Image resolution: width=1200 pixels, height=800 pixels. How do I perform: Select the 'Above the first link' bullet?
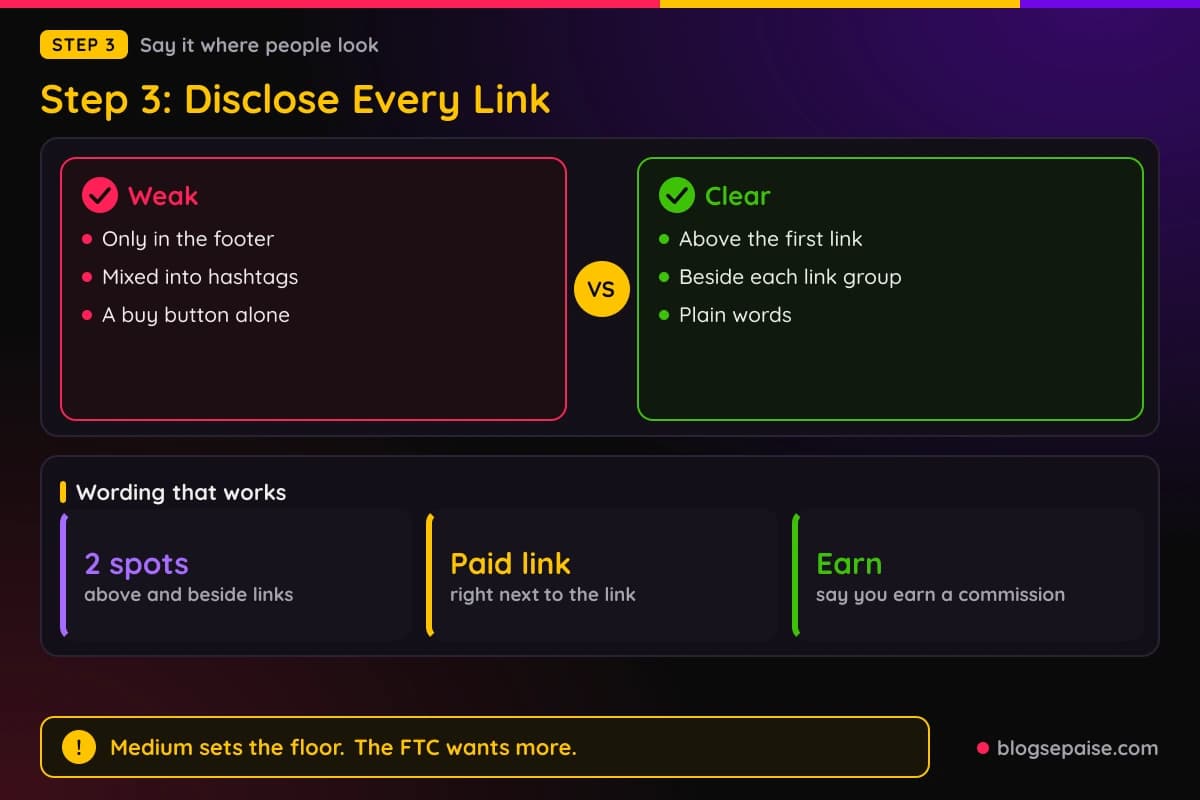click(760, 239)
